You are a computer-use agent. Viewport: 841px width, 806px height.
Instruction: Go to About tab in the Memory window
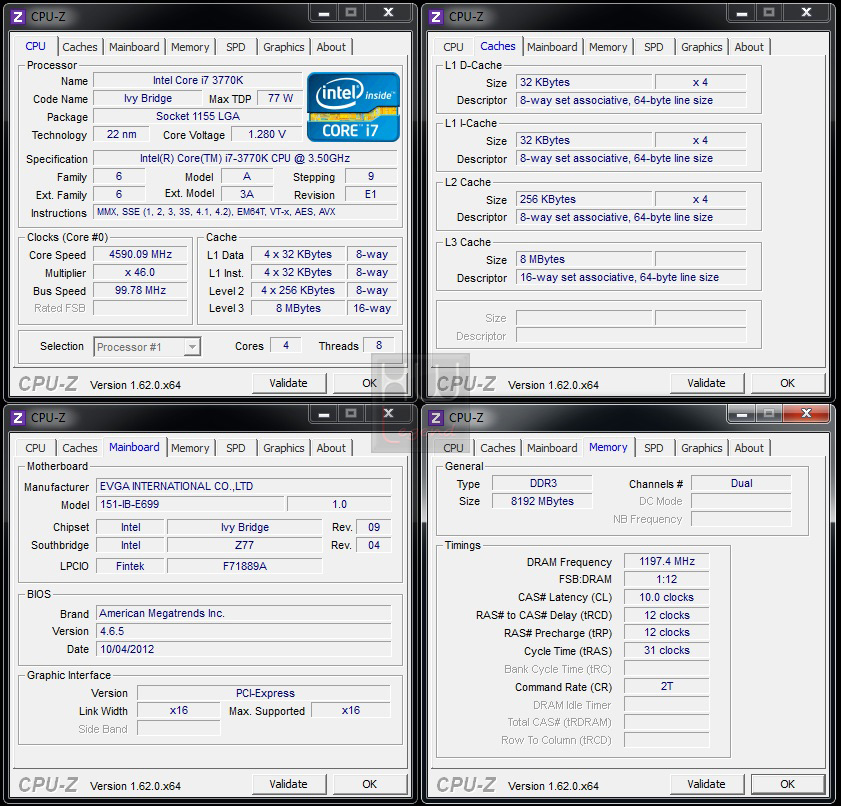[749, 448]
